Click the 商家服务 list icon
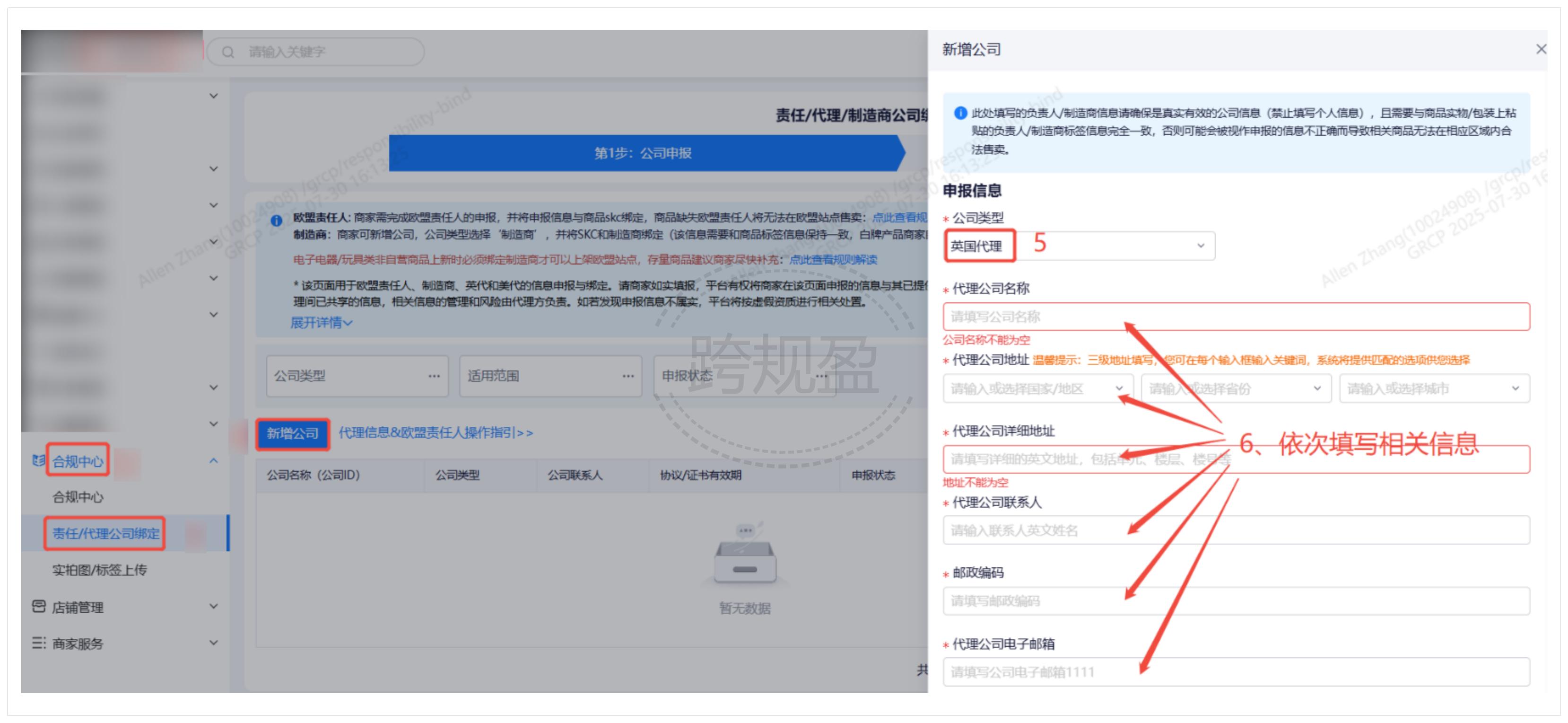This screenshot has height=723, width=1568. tap(38, 643)
